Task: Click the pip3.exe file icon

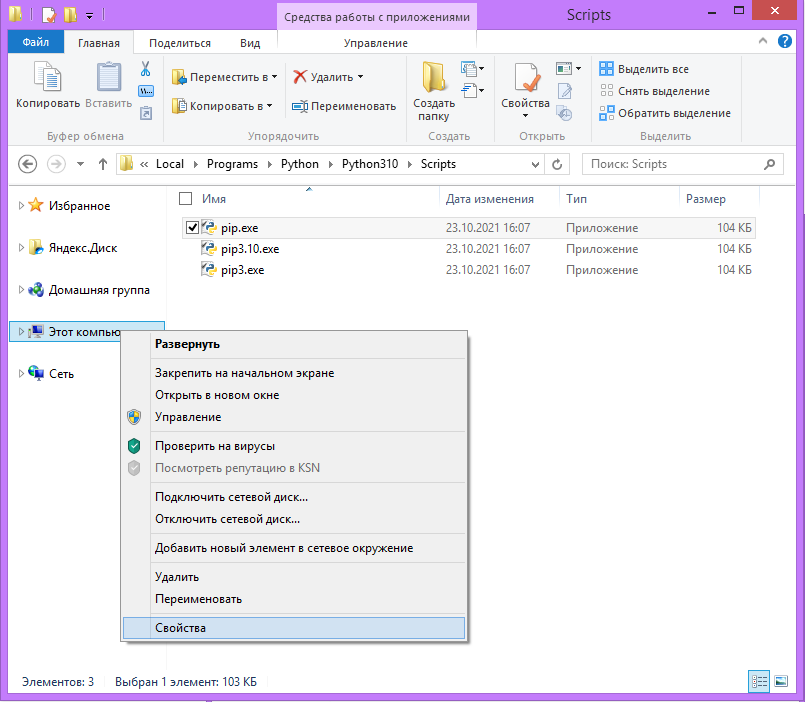Action: [x=208, y=270]
